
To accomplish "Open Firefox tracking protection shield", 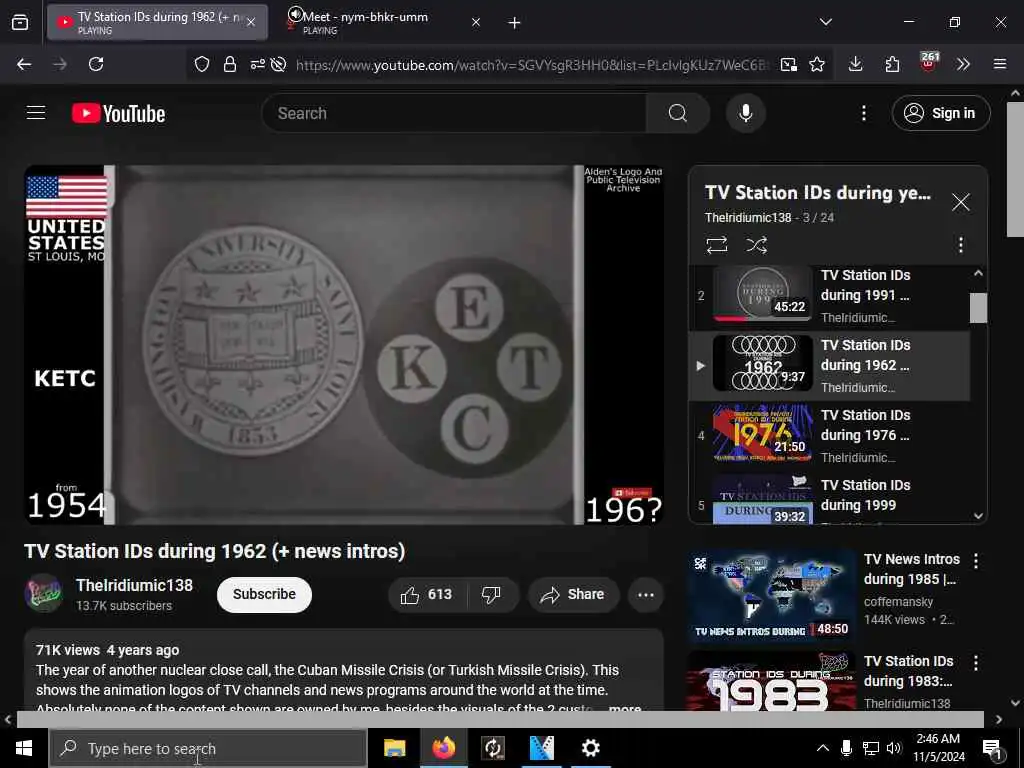I will point(202,64).
